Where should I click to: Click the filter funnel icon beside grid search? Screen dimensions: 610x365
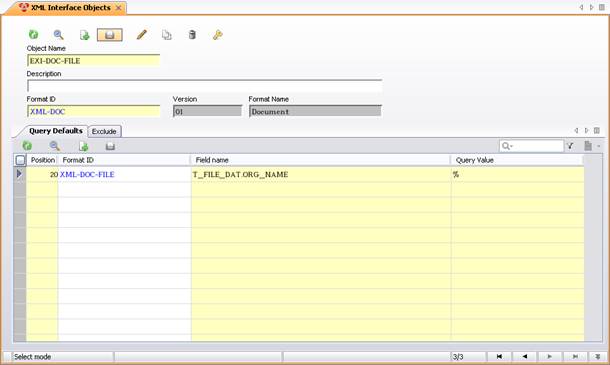(x=570, y=146)
